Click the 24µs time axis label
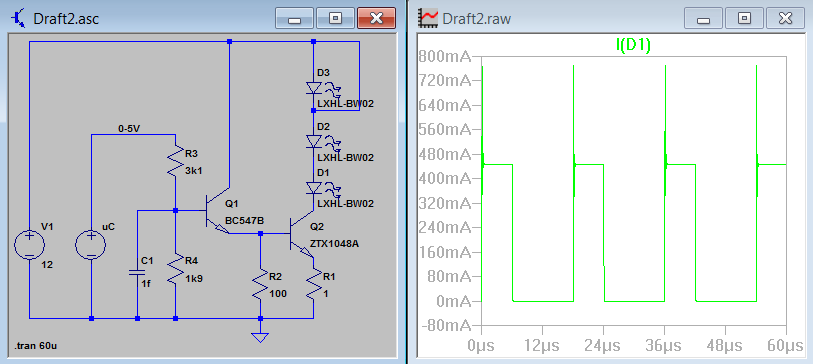This screenshot has height=364, width=813. click(x=603, y=344)
